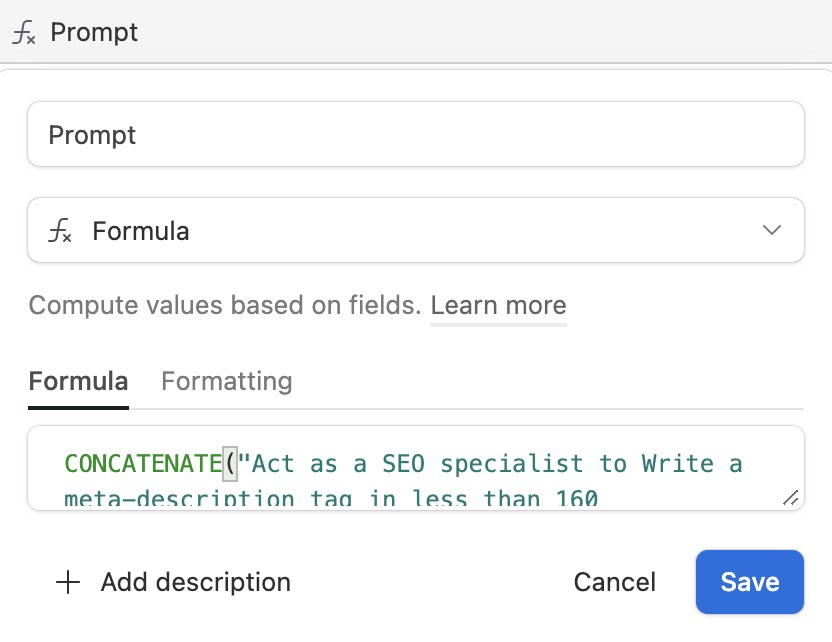Expand field types using the chevron arrow
This screenshot has width=832, height=642.
(x=771, y=231)
